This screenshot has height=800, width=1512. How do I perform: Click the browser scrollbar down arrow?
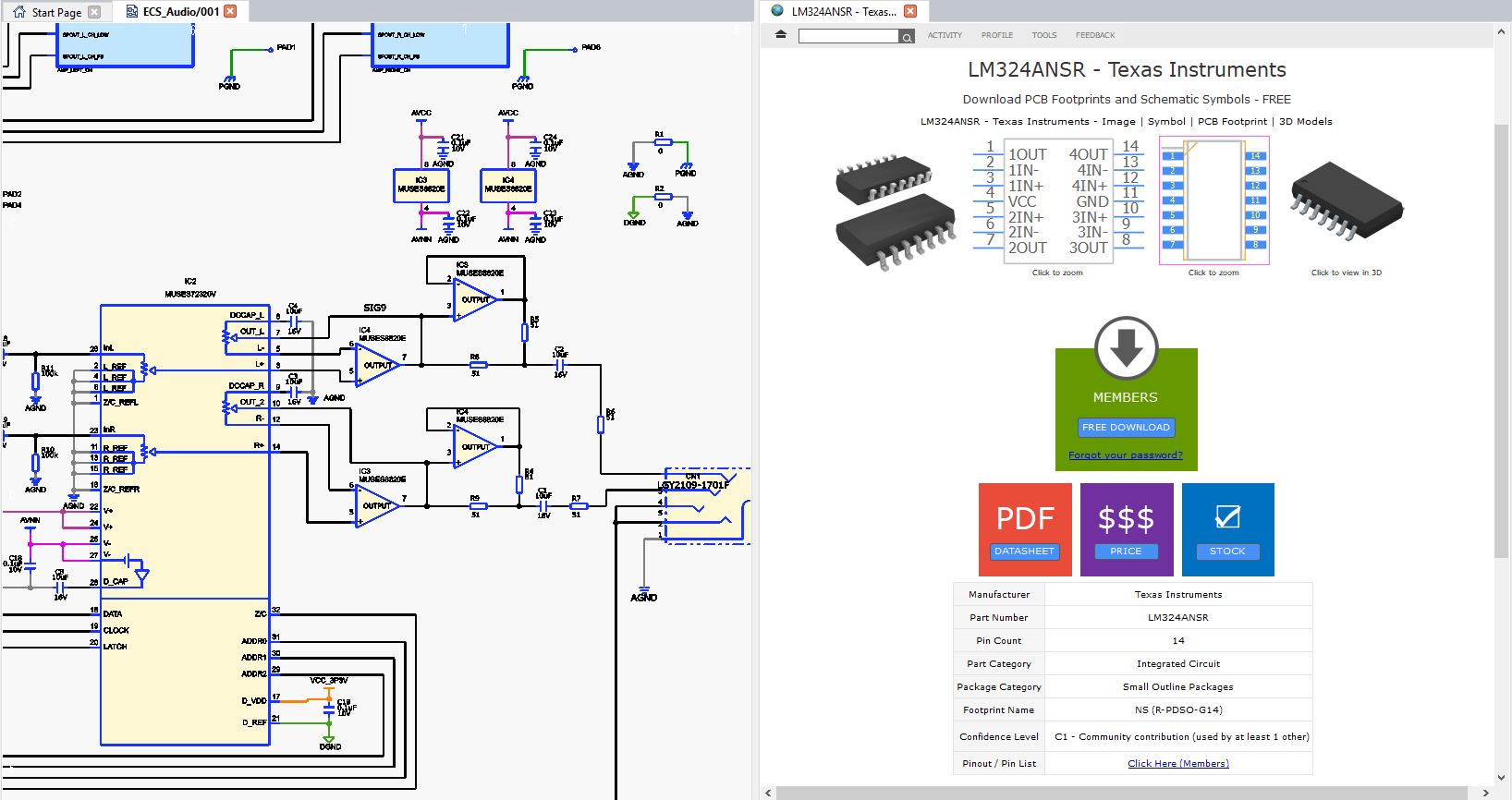point(1501,778)
